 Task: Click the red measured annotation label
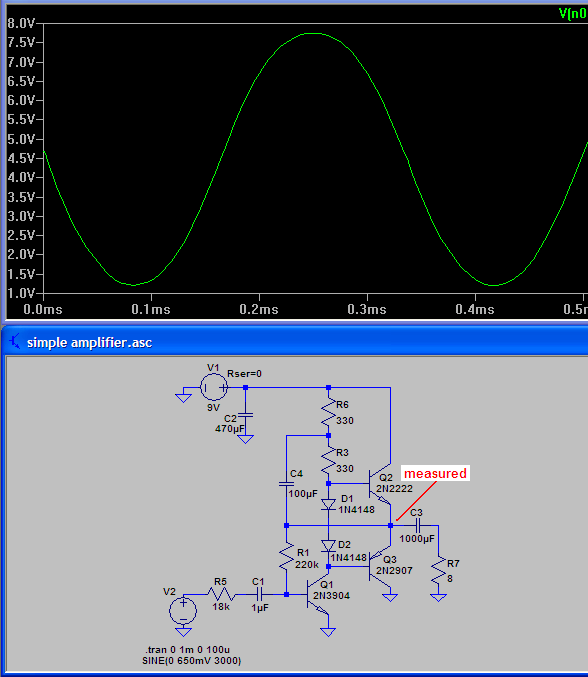(435, 473)
